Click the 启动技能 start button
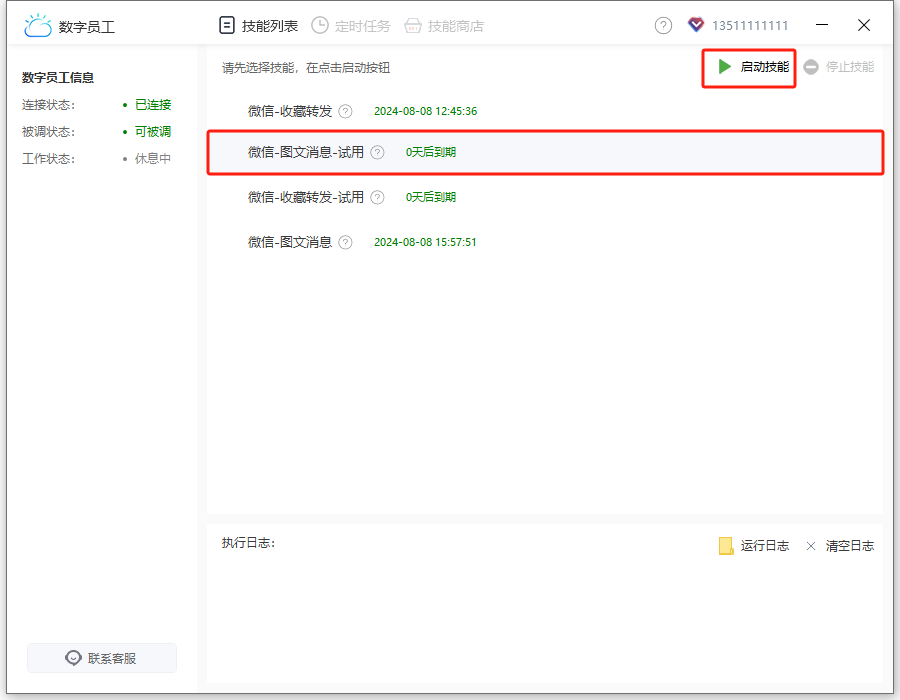The width and height of the screenshot is (900, 700). pos(752,67)
